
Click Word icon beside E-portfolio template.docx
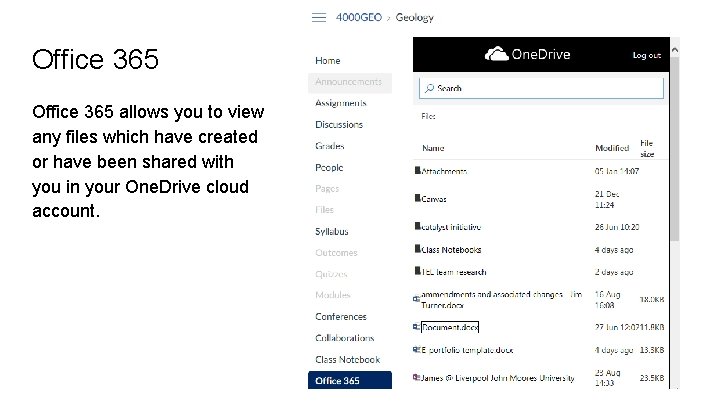pyautogui.click(x=416, y=349)
